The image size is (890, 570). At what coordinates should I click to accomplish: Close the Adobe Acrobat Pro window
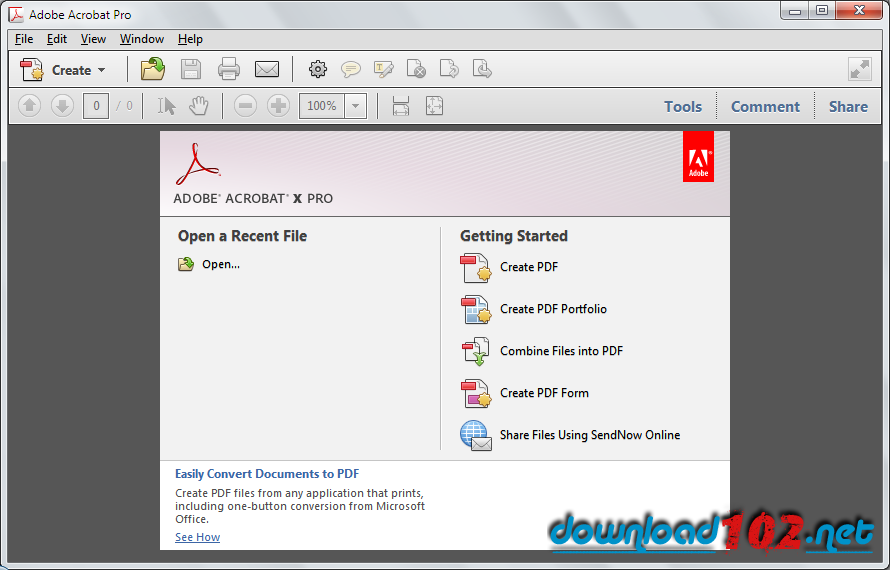(859, 11)
